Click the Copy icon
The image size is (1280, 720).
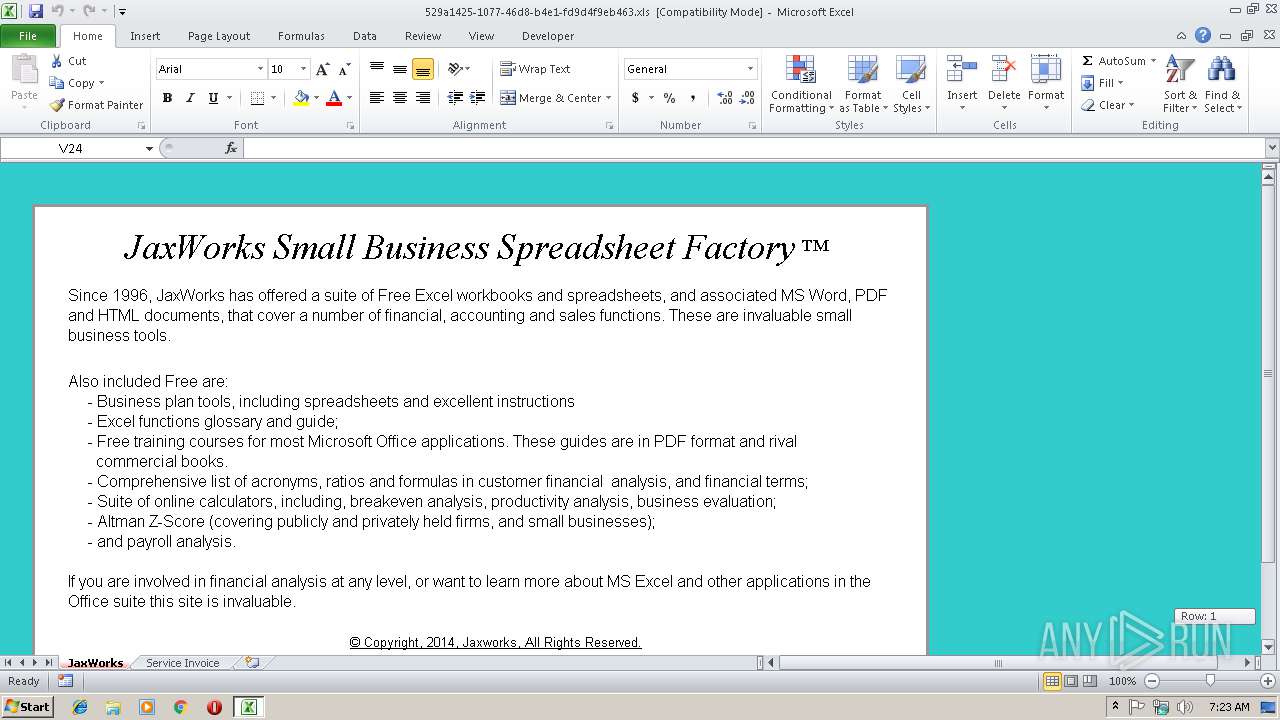(57, 83)
